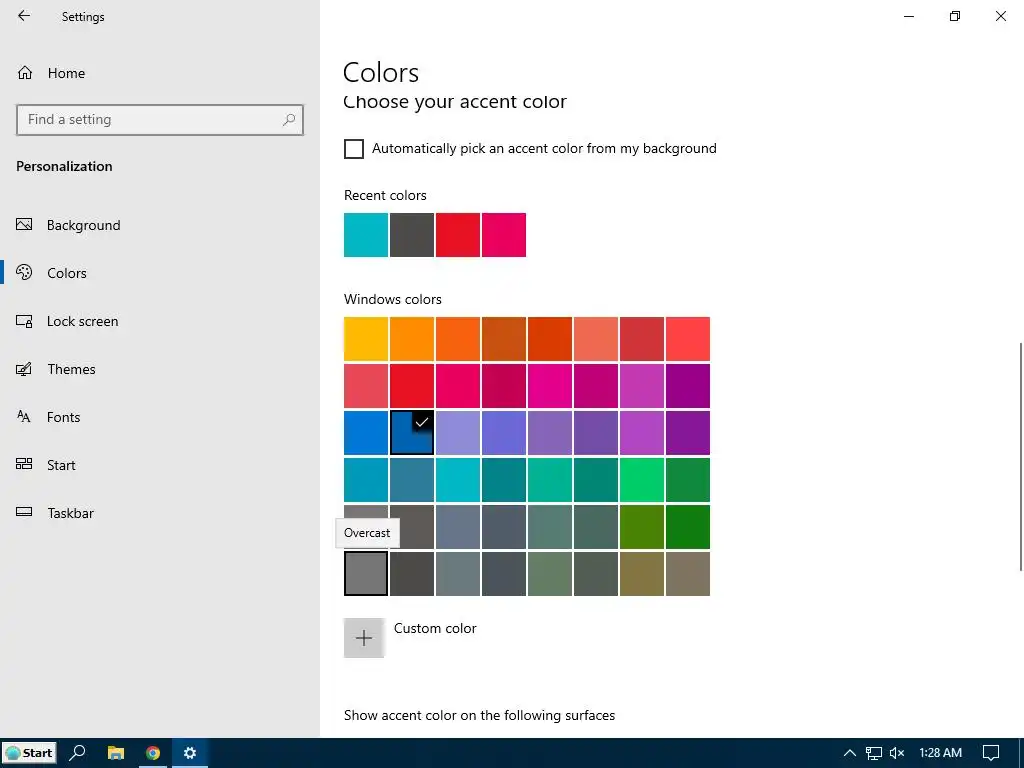Click the Custom color label
1024x768 pixels.
(x=435, y=628)
